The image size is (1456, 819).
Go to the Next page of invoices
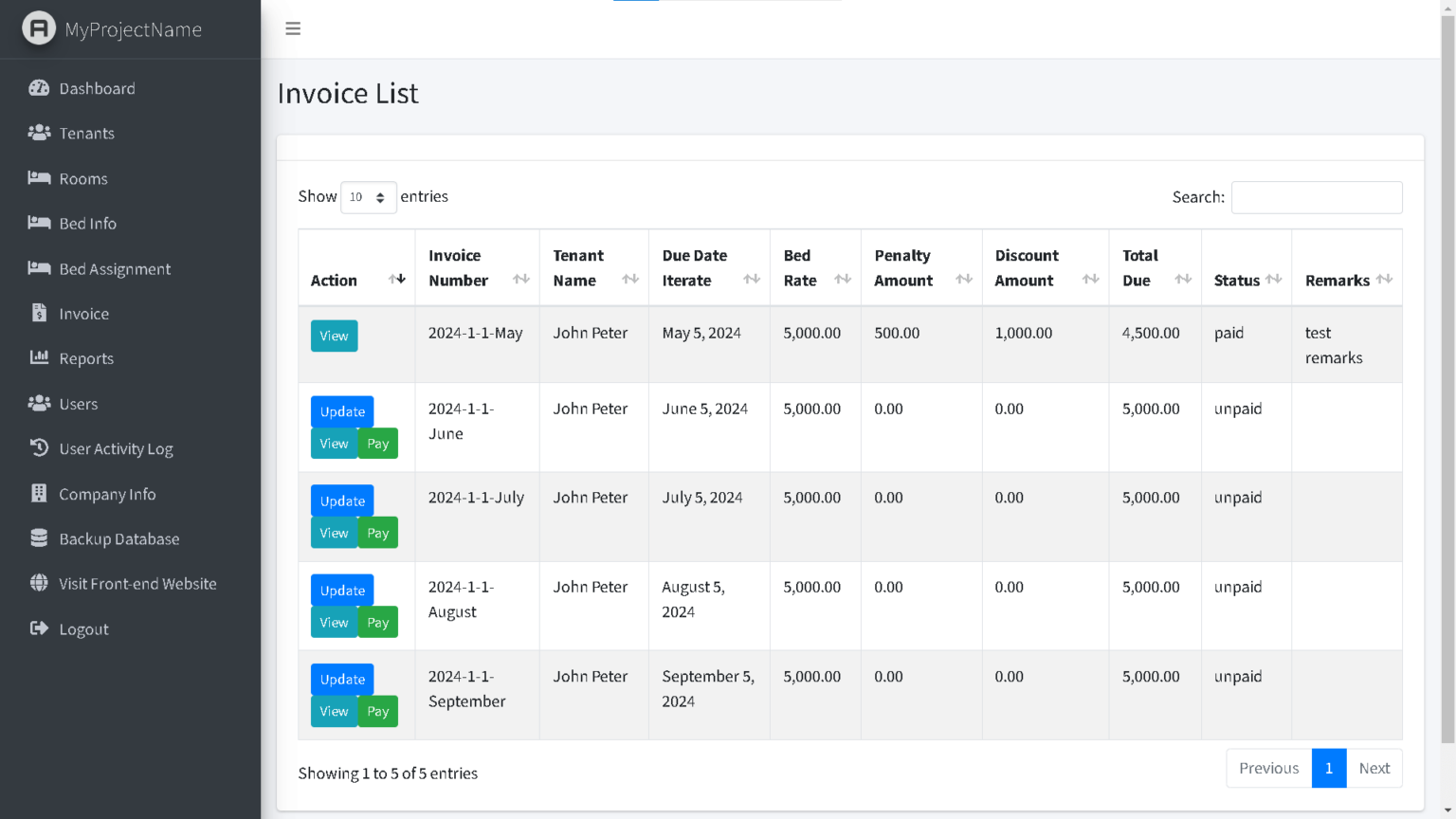coord(1374,768)
